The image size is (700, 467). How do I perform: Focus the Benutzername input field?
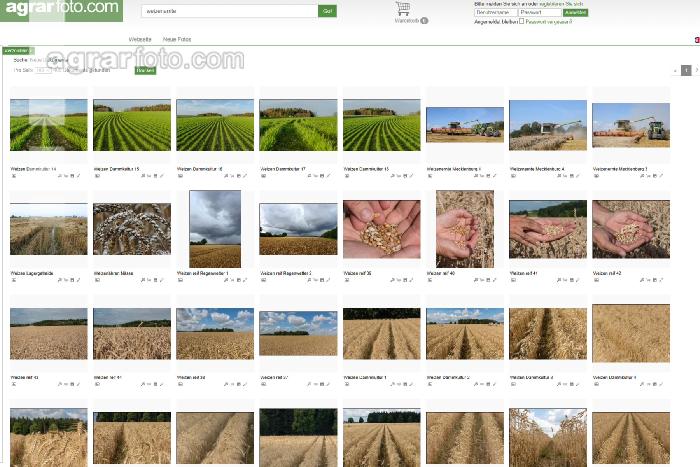click(496, 13)
